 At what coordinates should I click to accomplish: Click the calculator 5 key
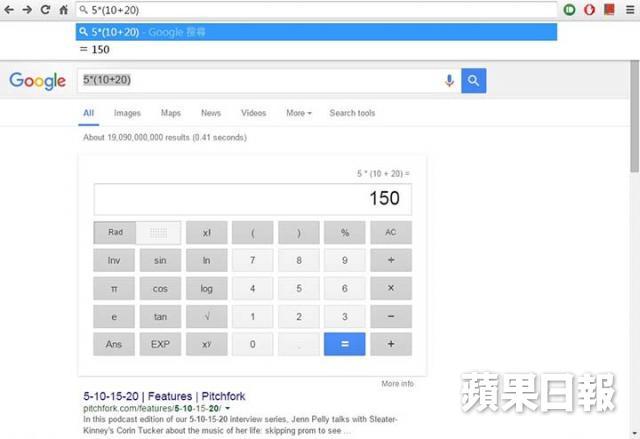[299, 288]
